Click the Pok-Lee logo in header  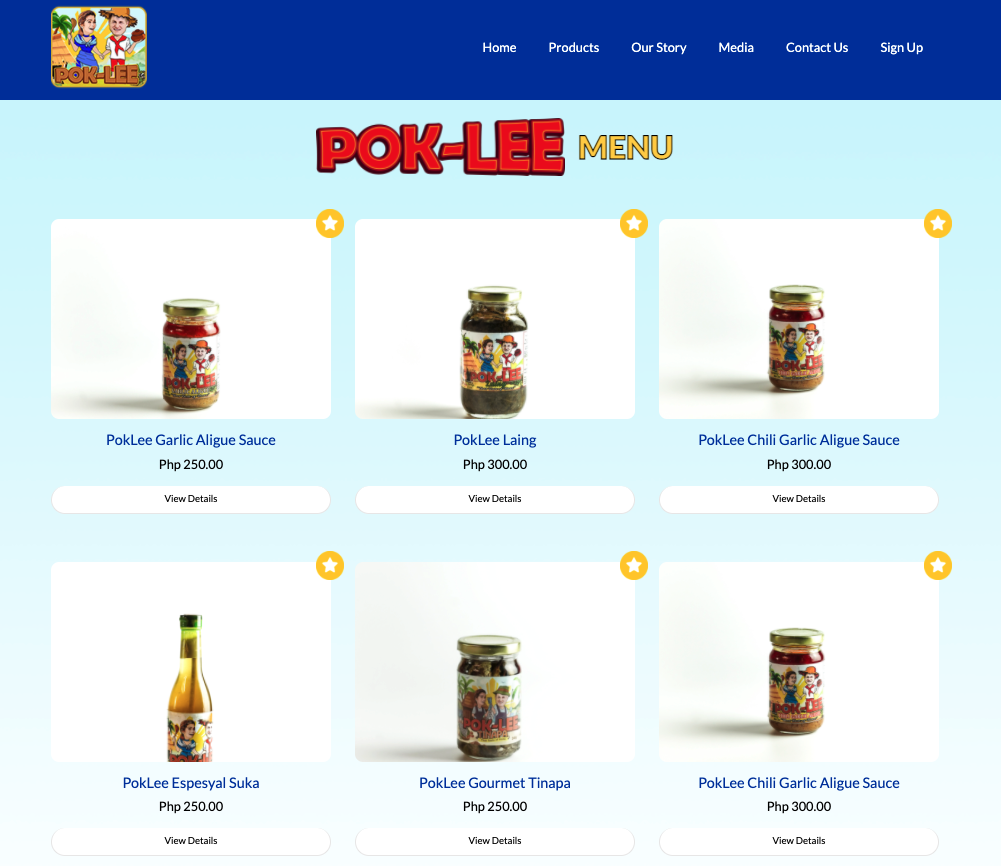click(99, 47)
